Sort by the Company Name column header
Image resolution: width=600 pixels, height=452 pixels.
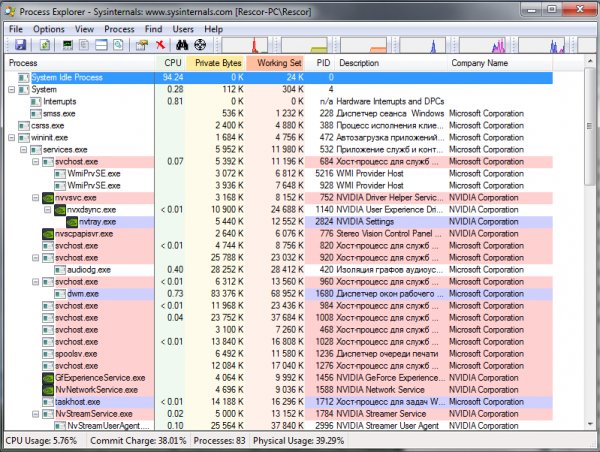coord(500,63)
